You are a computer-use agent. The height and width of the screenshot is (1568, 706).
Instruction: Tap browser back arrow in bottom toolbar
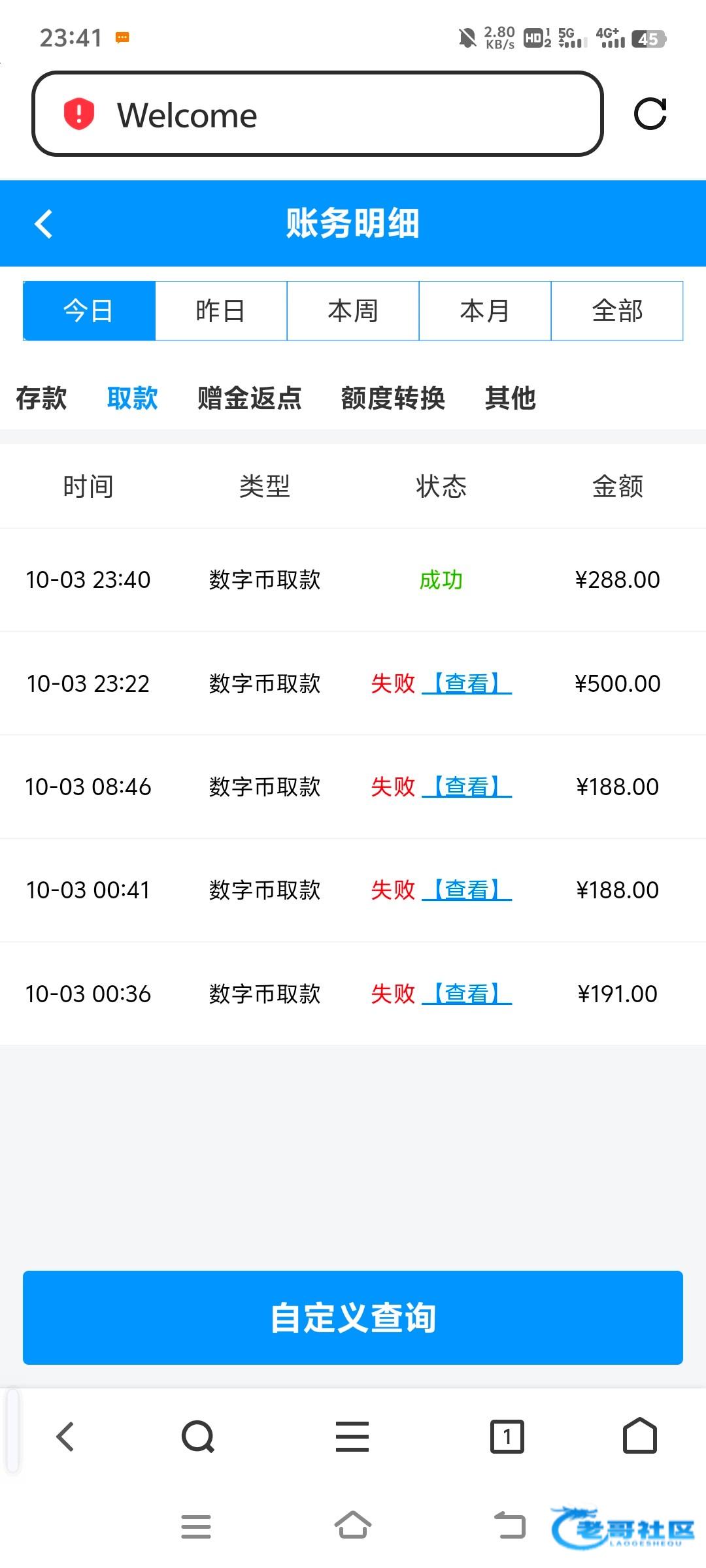pos(65,1437)
